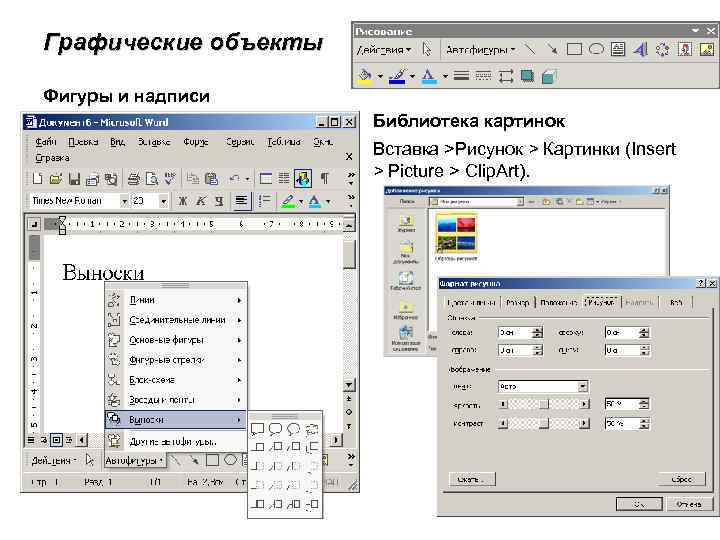Click Open folder icon in Word toolbar
The height and width of the screenshot is (540, 720).
click(x=56, y=179)
